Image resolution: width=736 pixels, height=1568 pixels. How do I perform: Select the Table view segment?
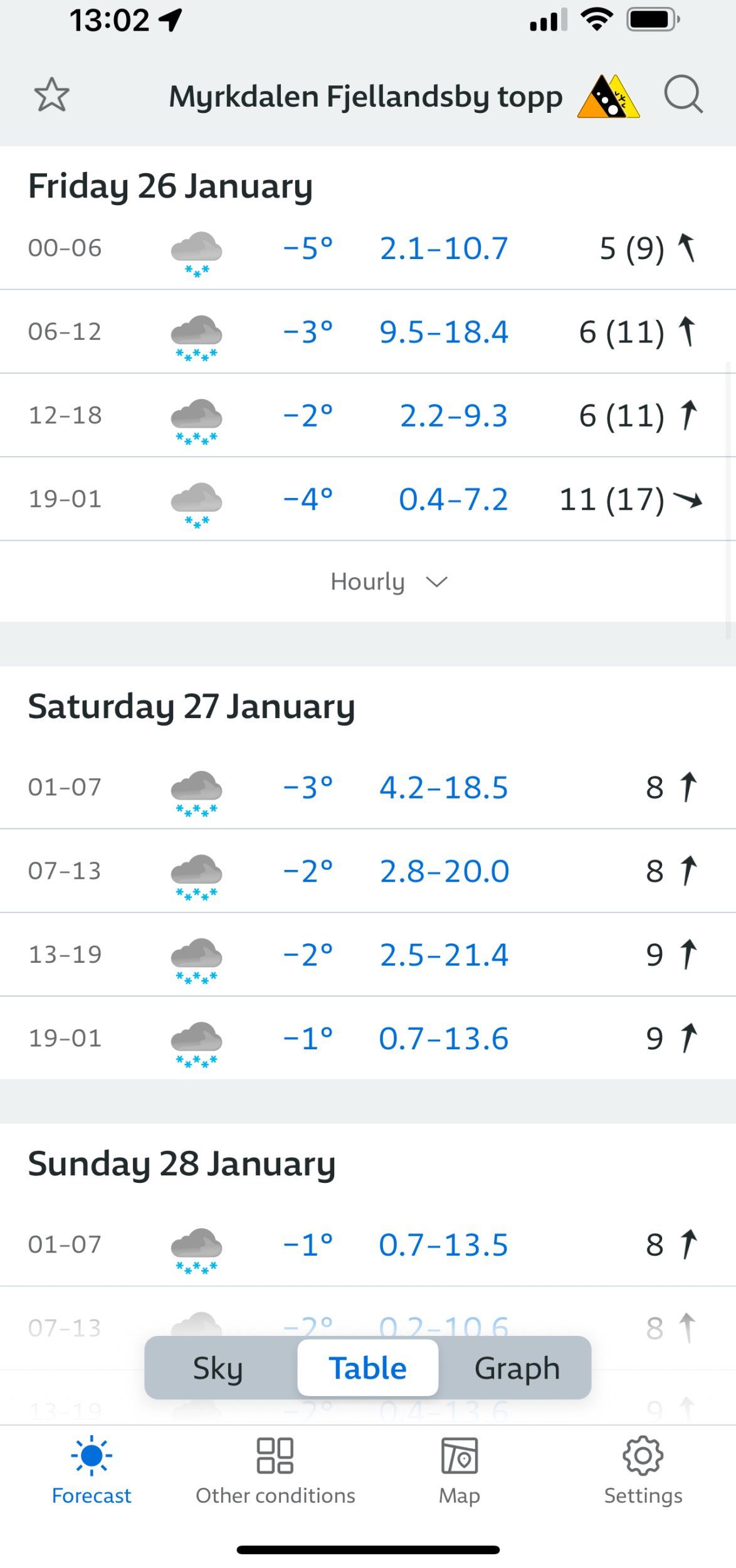point(368,1368)
